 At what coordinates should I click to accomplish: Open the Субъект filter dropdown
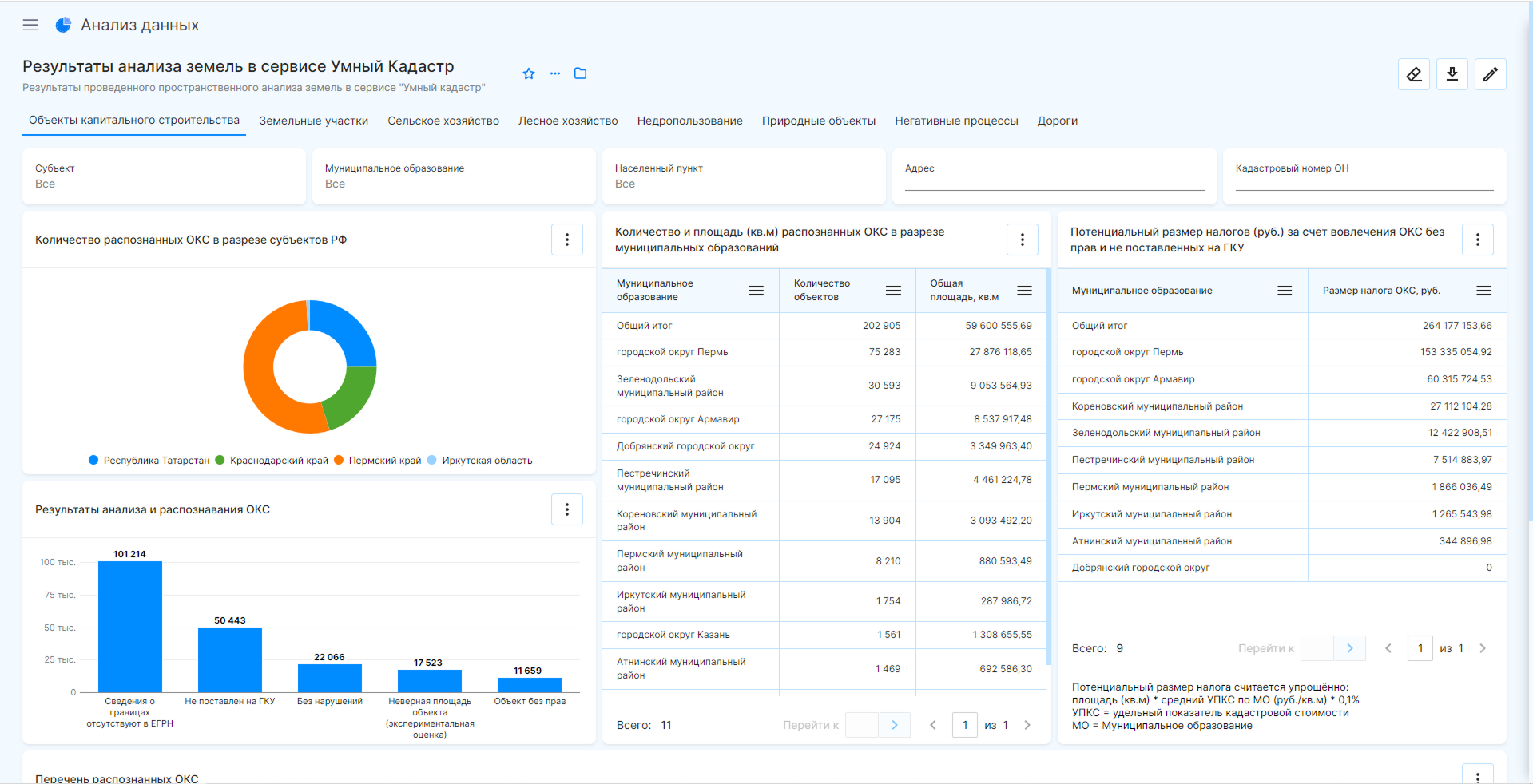tap(164, 176)
